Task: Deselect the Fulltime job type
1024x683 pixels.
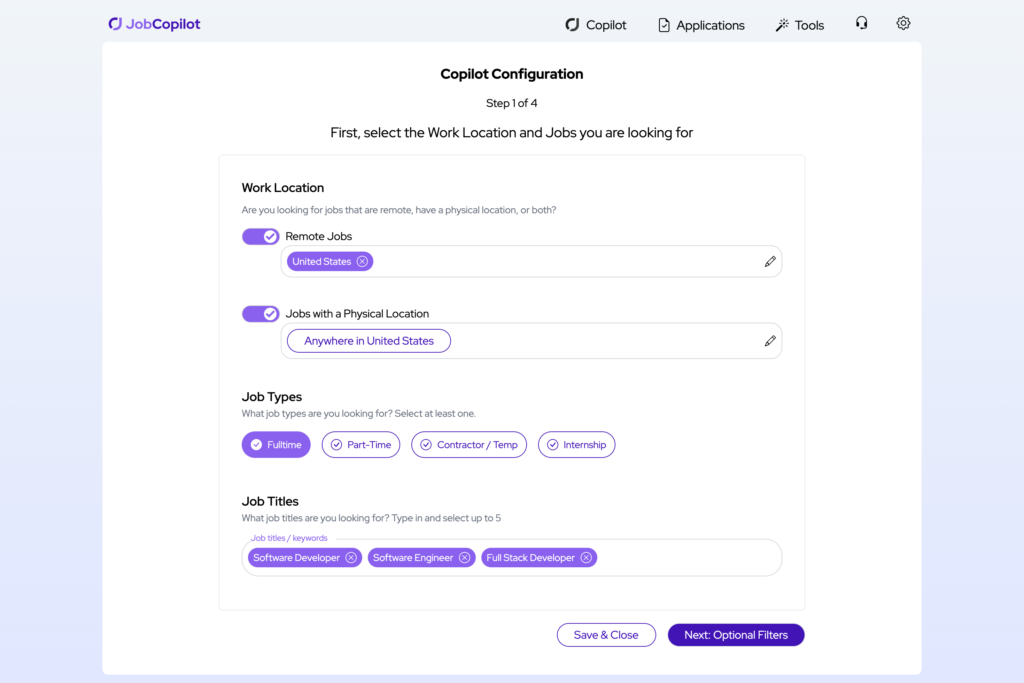Action: 276,444
